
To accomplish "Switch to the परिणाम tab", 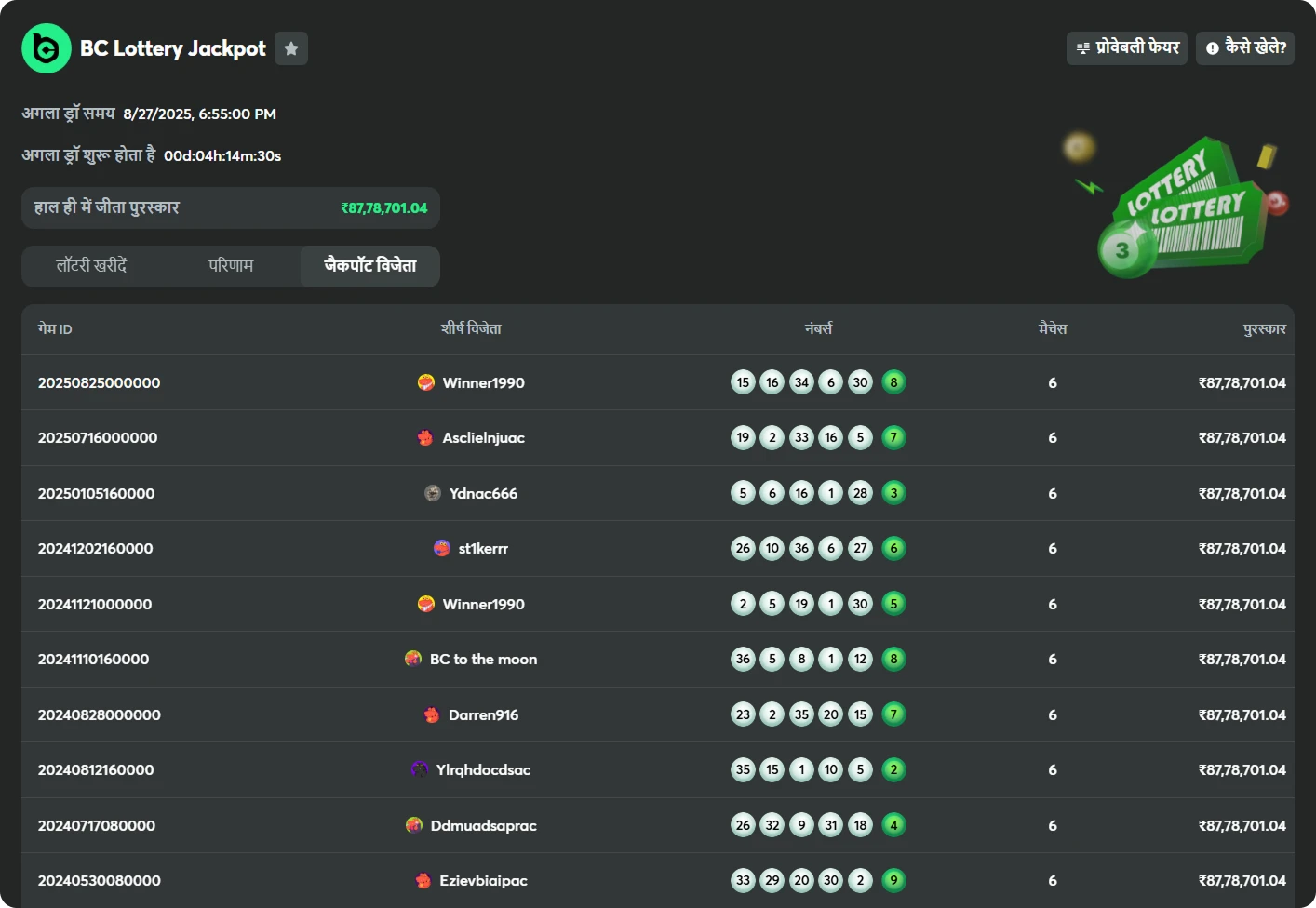I will point(231,266).
